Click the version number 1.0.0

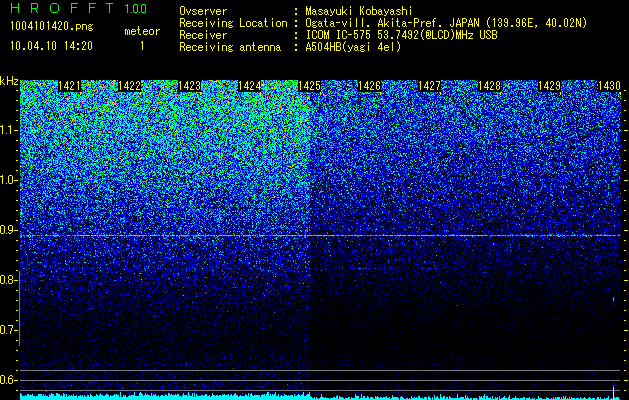coord(135,9)
